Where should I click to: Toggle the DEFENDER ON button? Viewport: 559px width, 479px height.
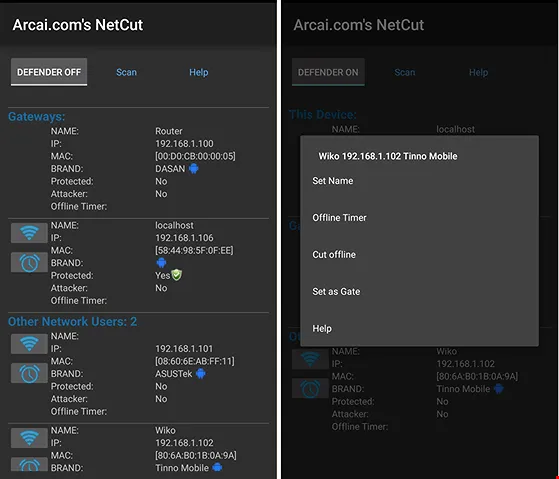click(x=328, y=72)
